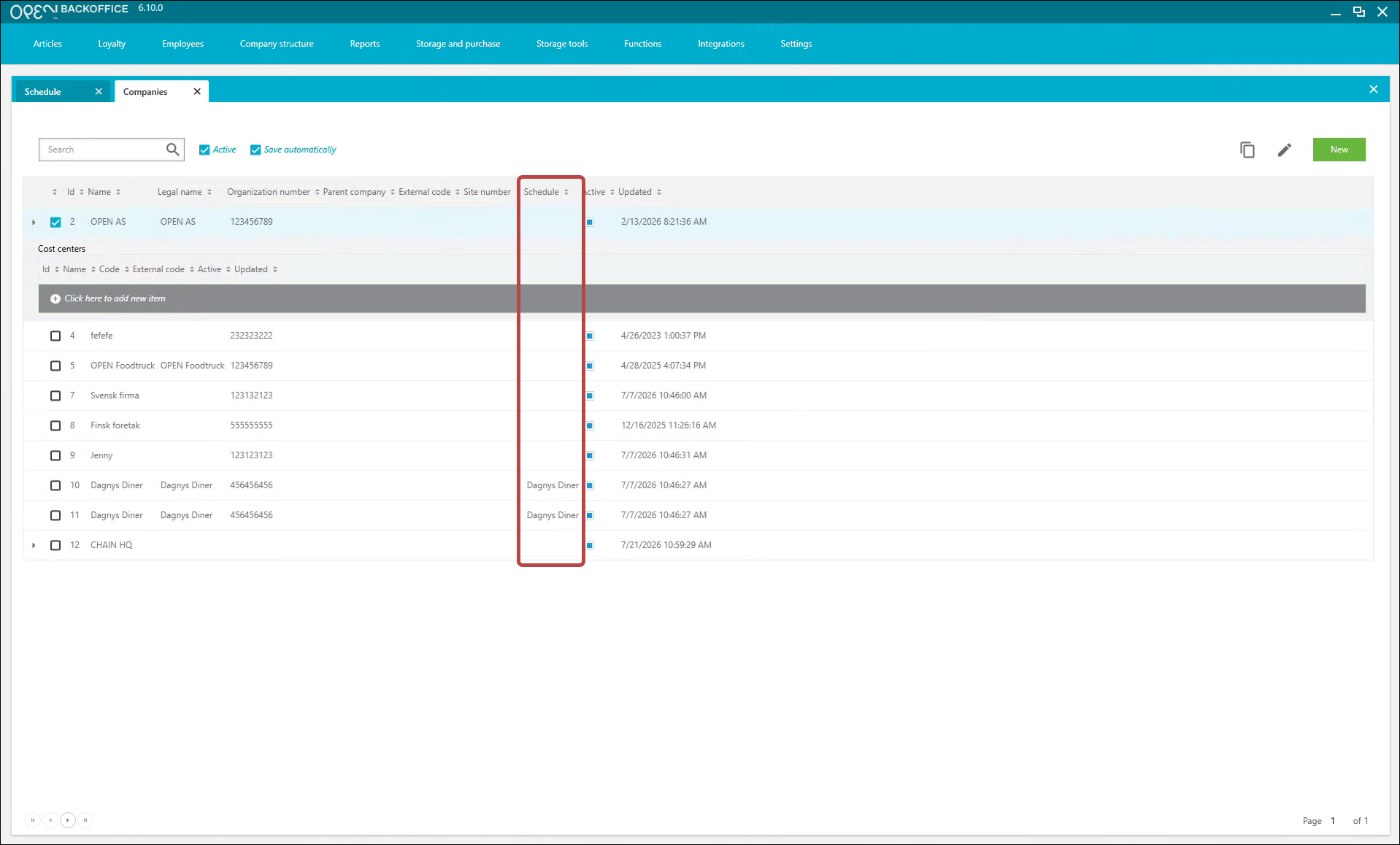
Task: Open the Storage tools menu
Action: [x=562, y=44]
